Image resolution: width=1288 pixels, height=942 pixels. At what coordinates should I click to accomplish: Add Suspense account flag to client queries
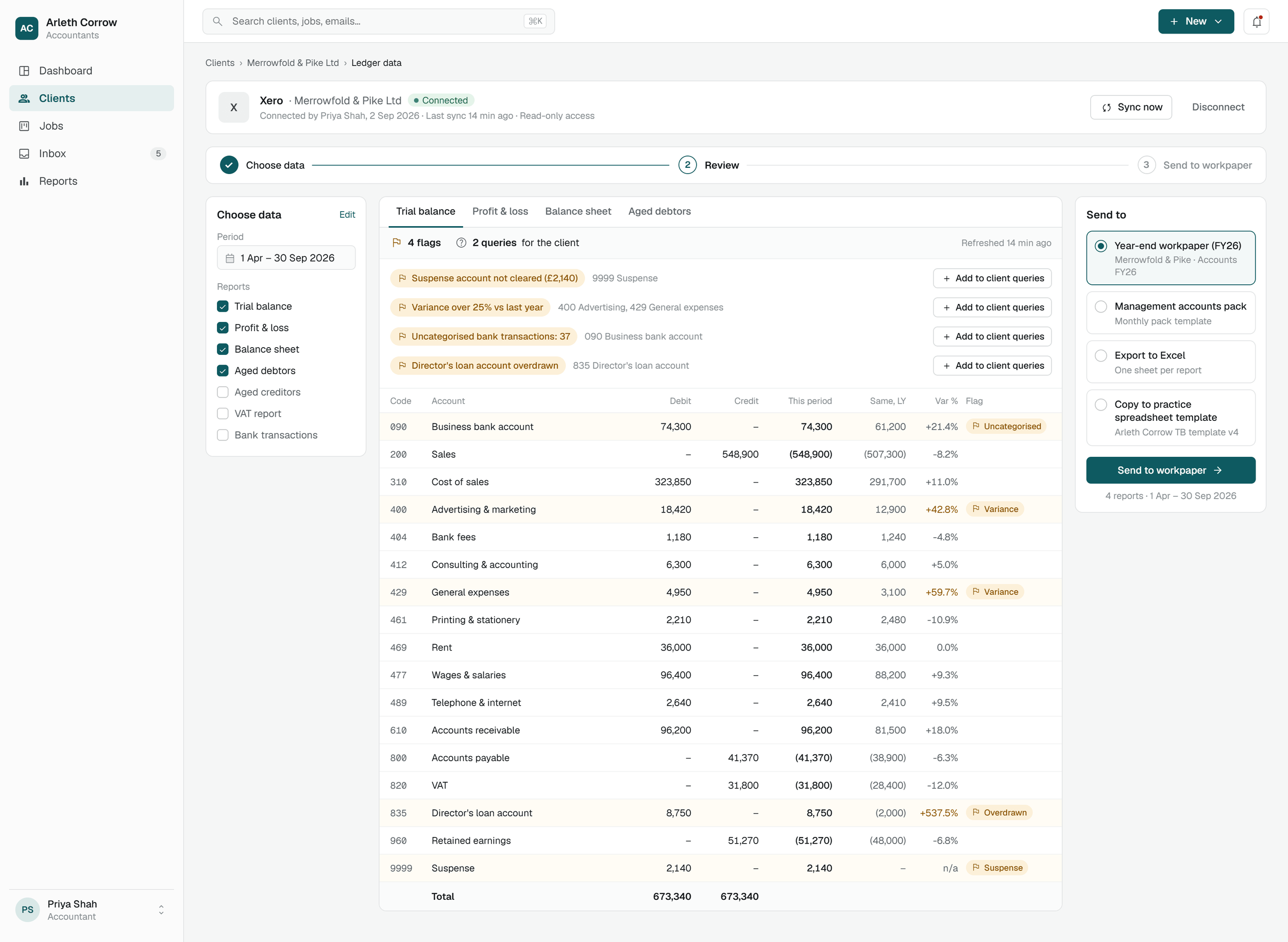pyautogui.click(x=992, y=278)
